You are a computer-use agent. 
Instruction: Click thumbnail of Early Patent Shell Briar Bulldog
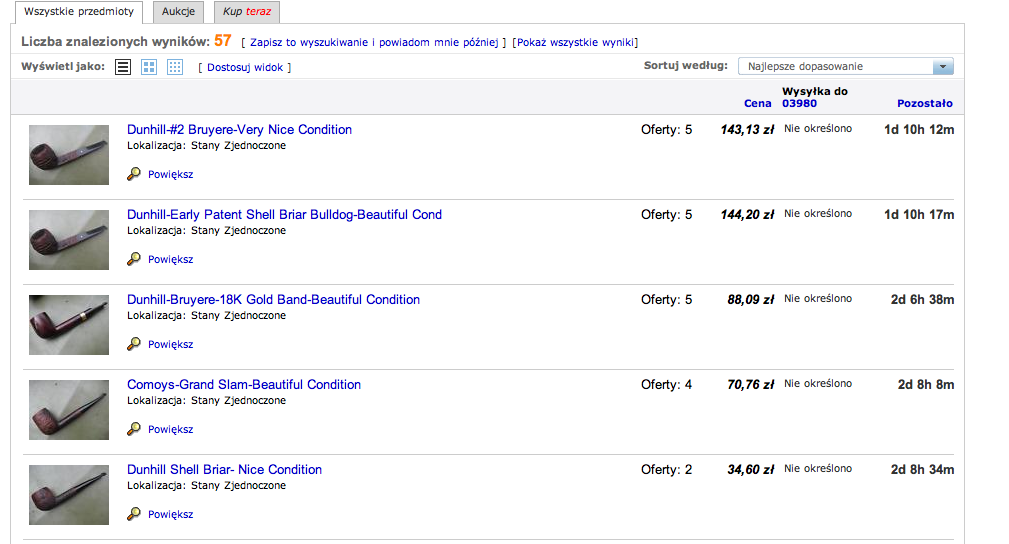69,239
